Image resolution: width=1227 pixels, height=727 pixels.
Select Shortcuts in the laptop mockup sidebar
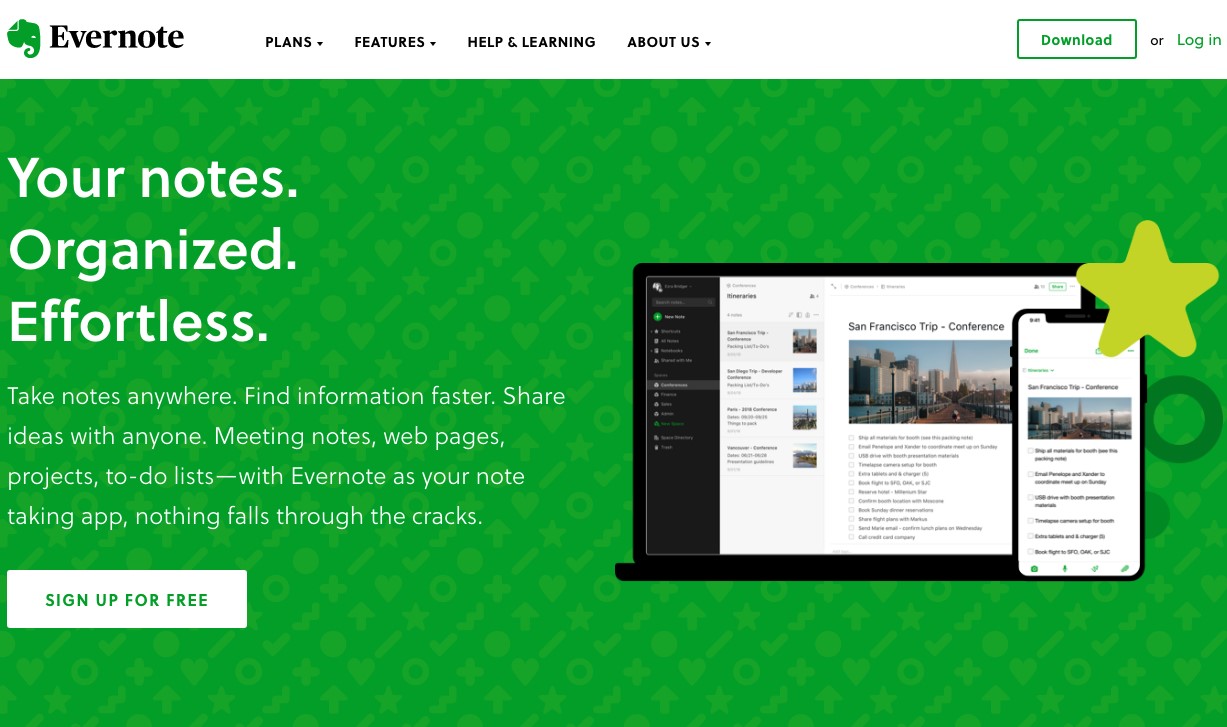coord(670,331)
